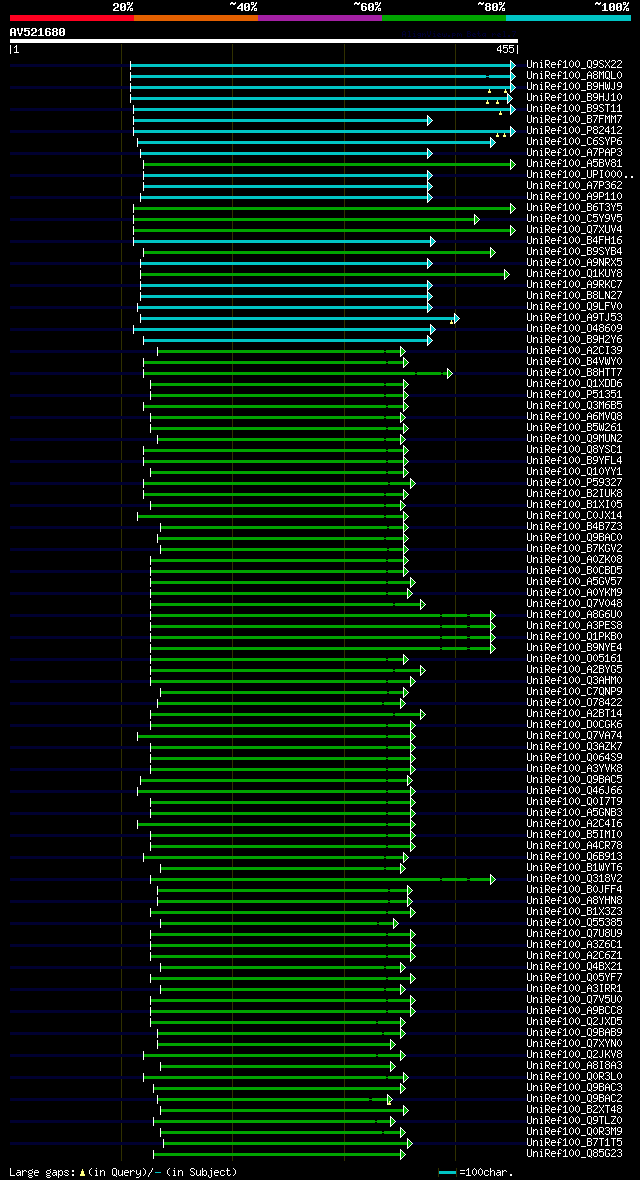Click UniRef100_A9RKC7 label

[574, 284]
